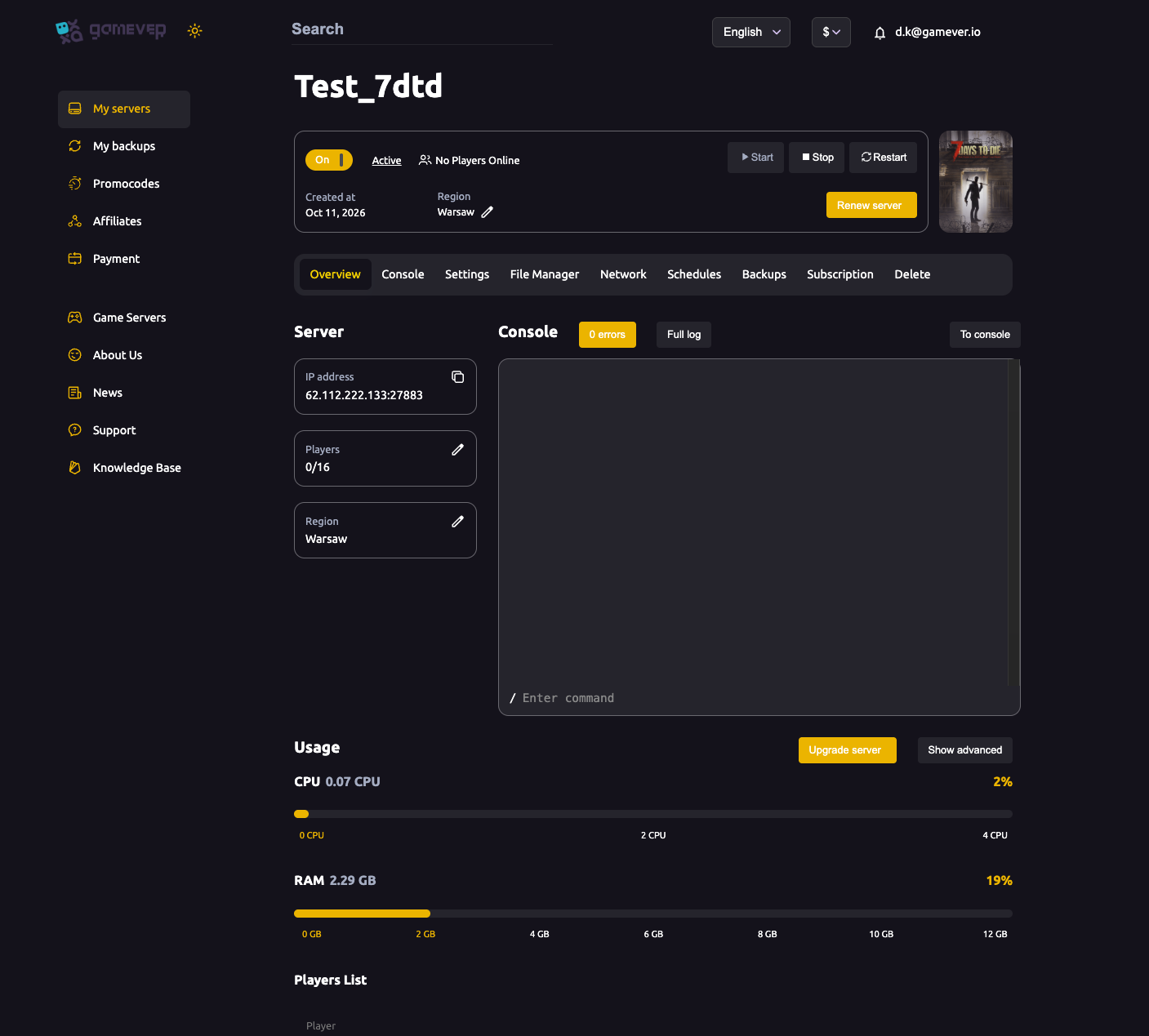Open the Network tab
The width and height of the screenshot is (1149, 1036).
623,274
